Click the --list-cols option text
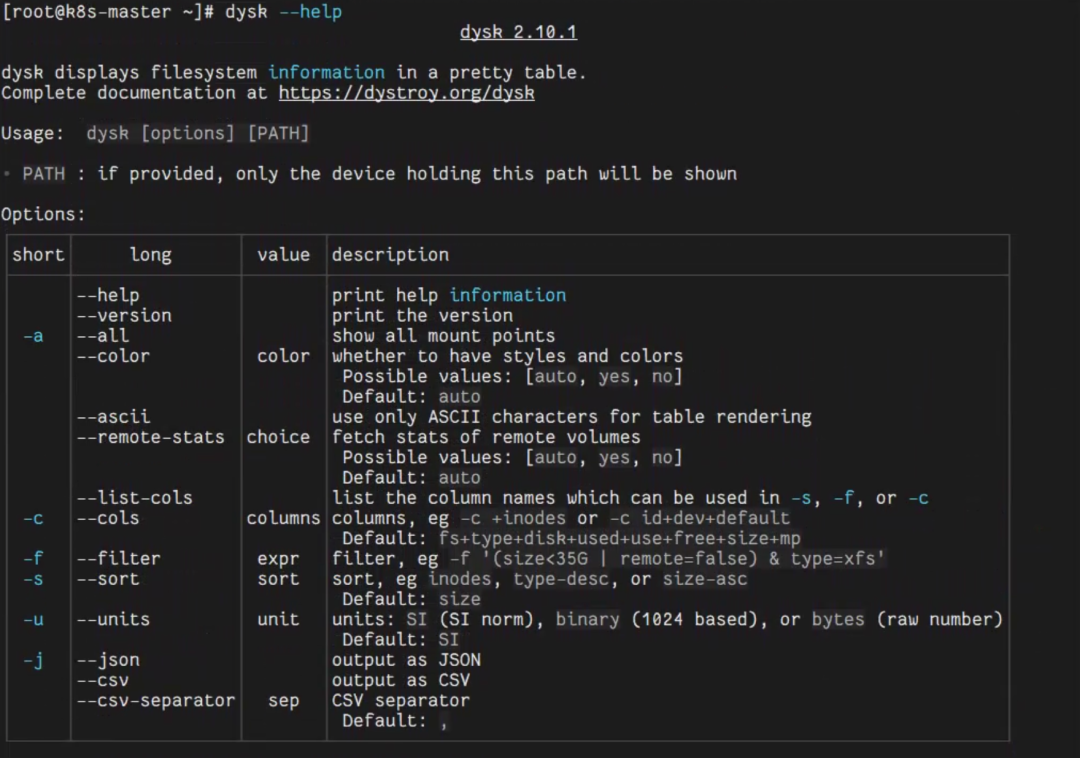1080x758 pixels. pyautogui.click(x=134, y=498)
